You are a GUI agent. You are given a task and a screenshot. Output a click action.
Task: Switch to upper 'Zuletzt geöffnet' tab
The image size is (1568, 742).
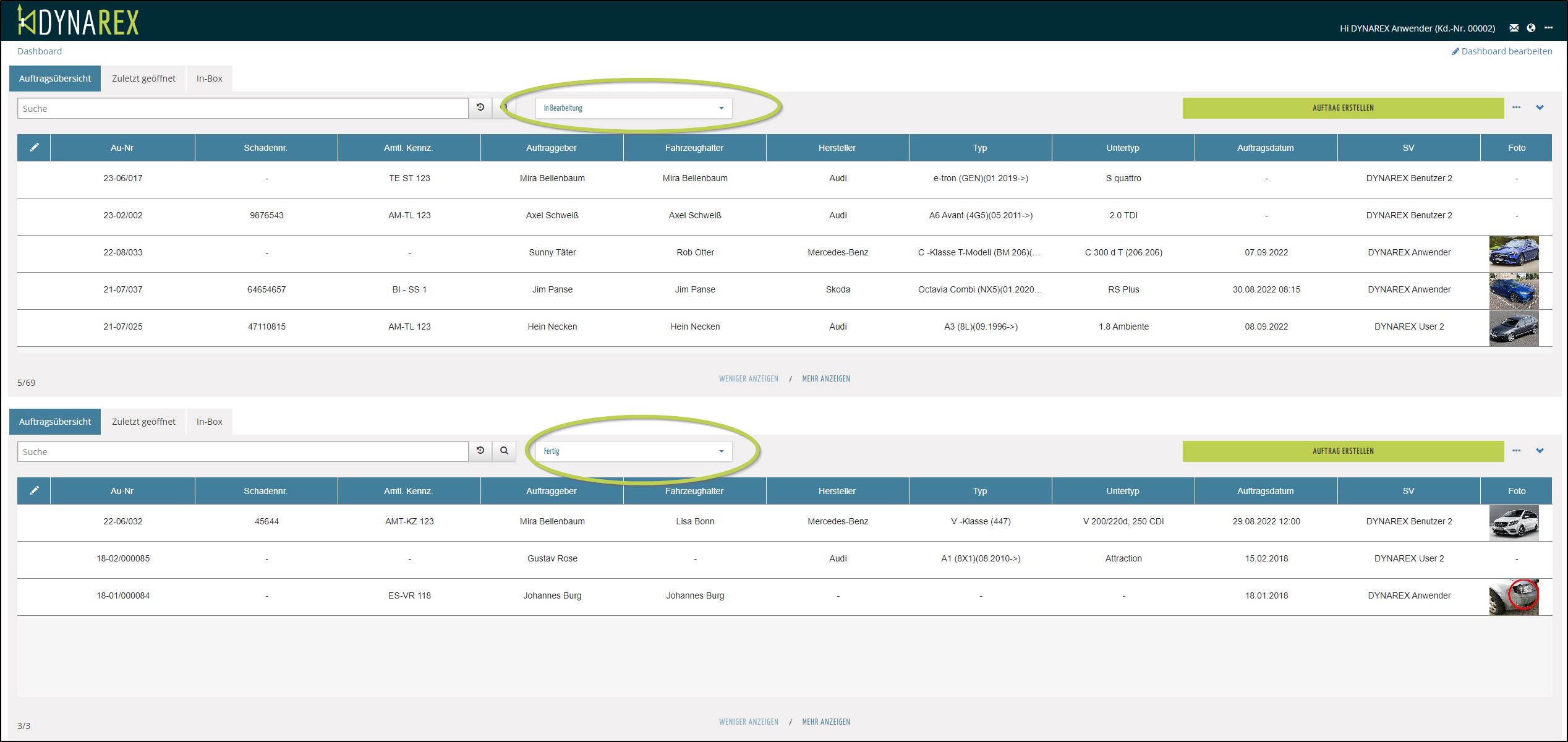(143, 79)
